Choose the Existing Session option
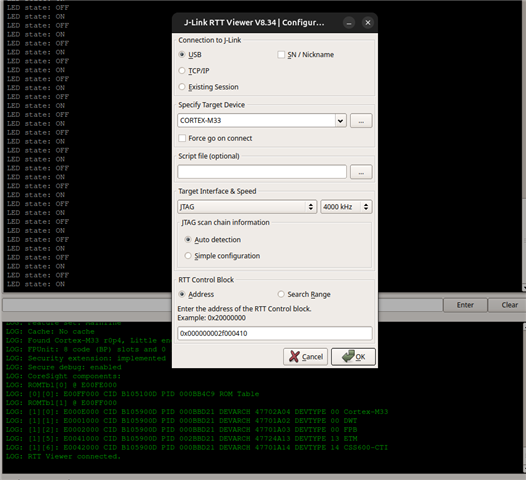The width and height of the screenshot is (526, 480). click(182, 87)
